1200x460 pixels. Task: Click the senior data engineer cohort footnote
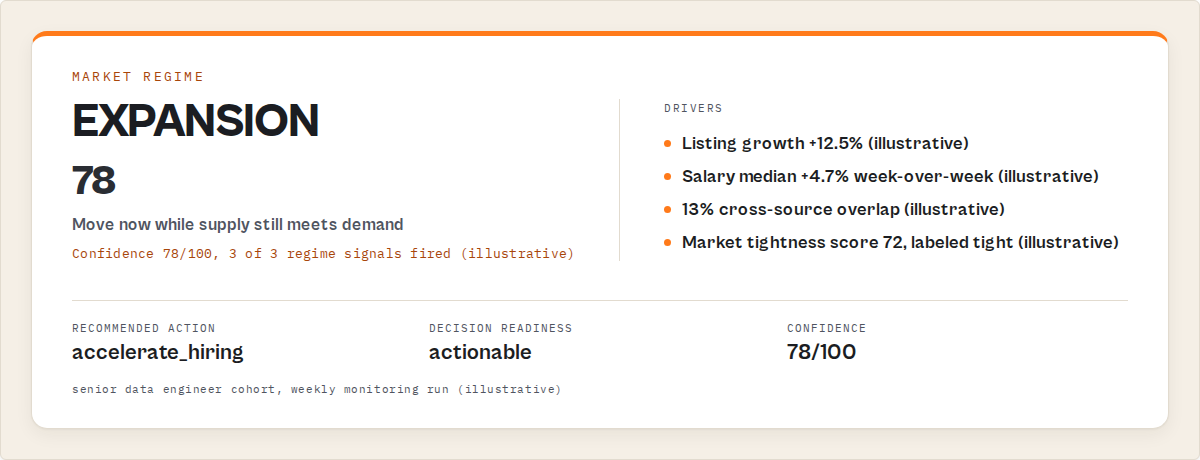[317, 389]
